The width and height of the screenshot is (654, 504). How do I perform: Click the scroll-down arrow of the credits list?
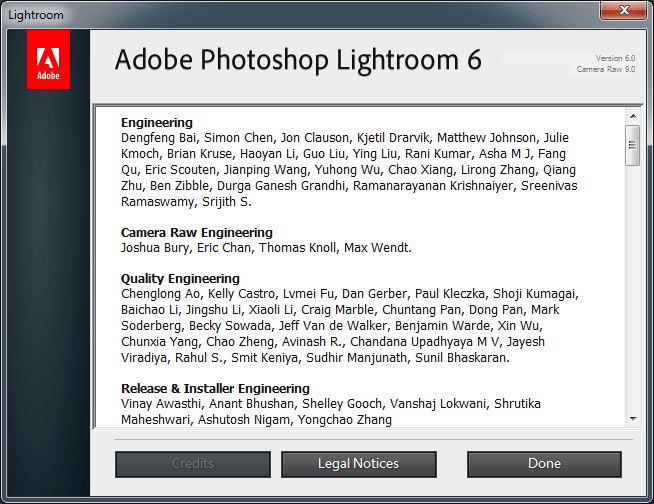pyautogui.click(x=633, y=418)
